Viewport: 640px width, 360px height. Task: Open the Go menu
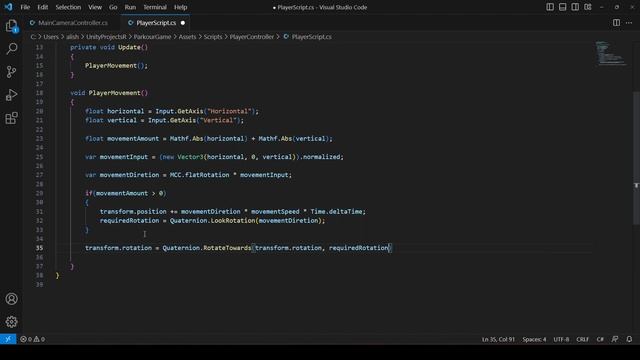(113, 7)
